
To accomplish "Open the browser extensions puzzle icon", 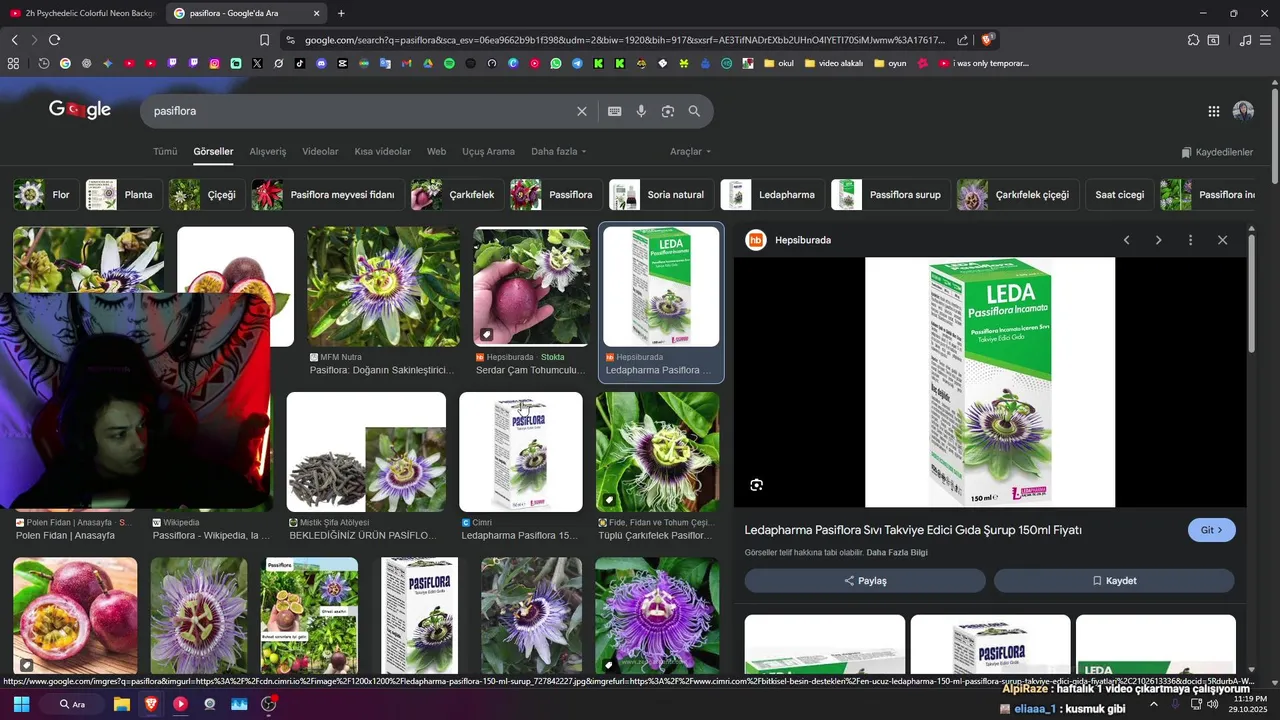I will coord(1193,40).
